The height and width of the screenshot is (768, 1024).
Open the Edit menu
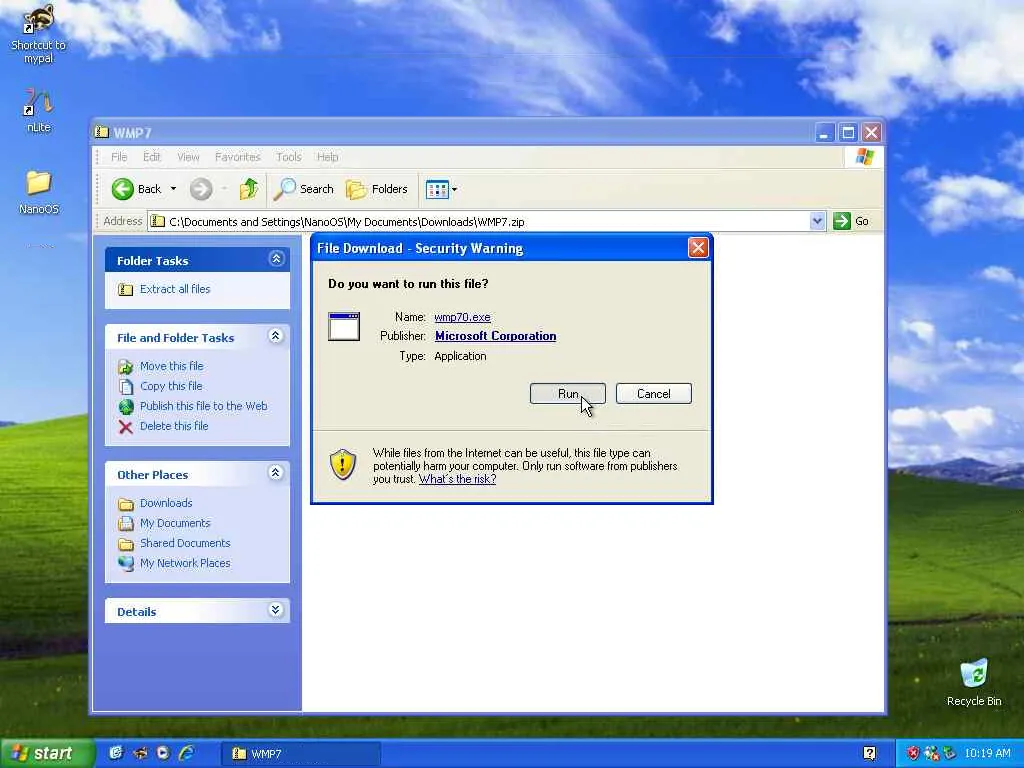click(152, 157)
